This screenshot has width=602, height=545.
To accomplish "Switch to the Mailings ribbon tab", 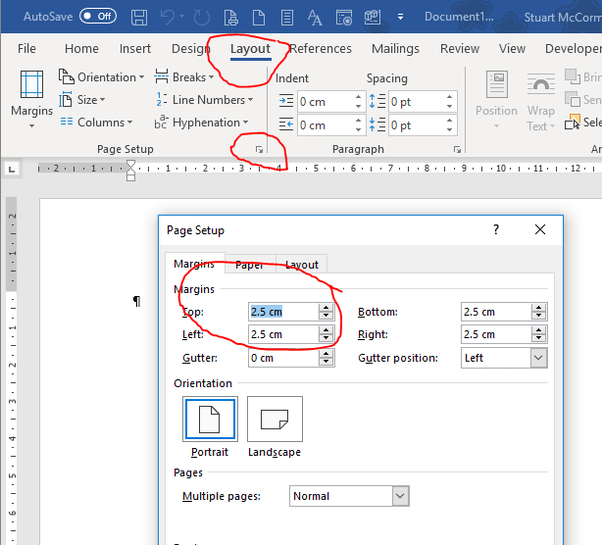I will (x=395, y=49).
